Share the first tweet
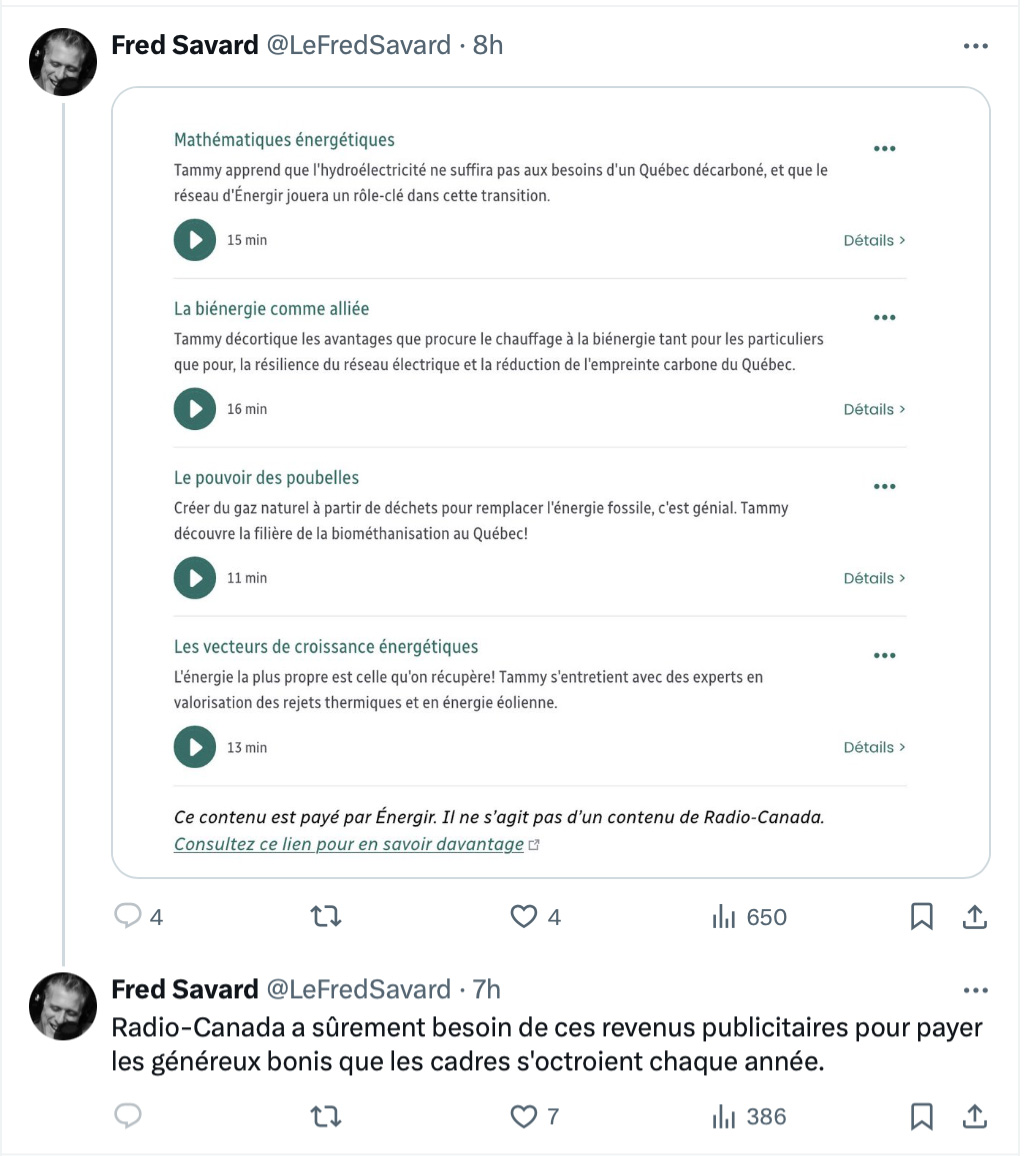This screenshot has width=1024, height=1156. coord(975,916)
